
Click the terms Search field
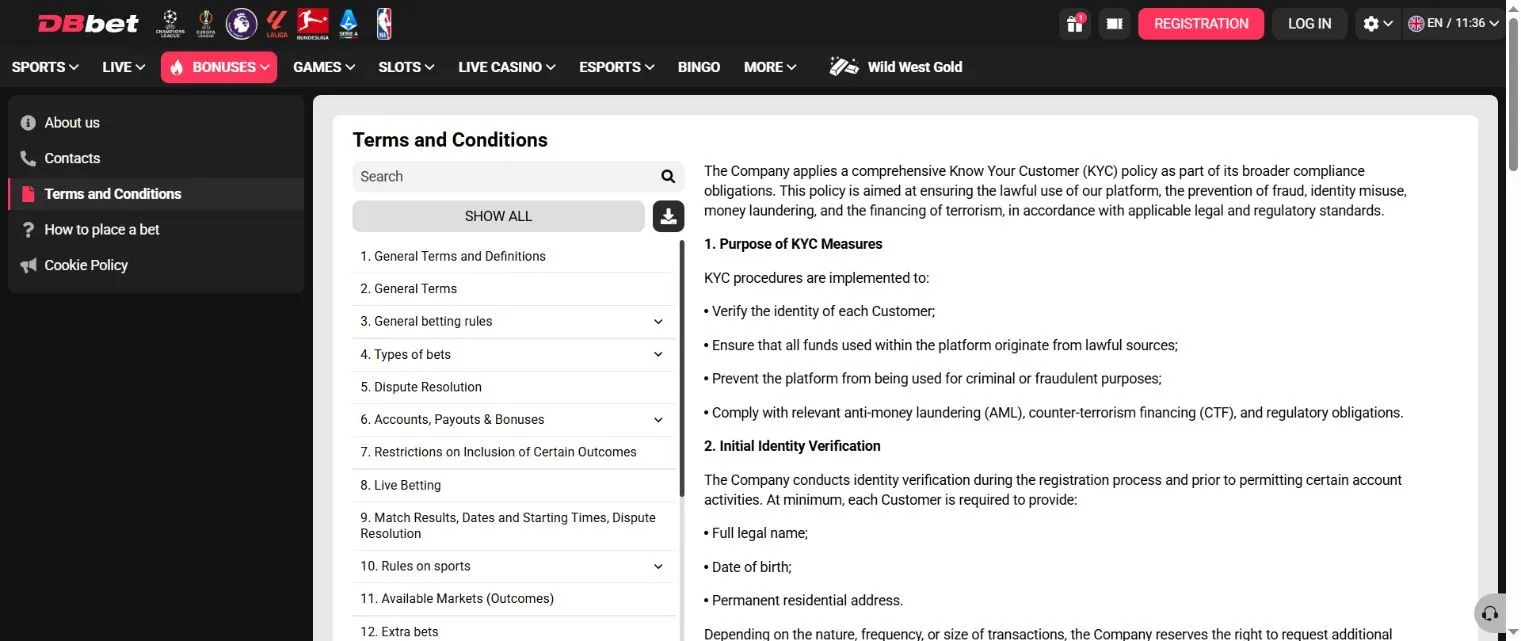[x=505, y=177]
